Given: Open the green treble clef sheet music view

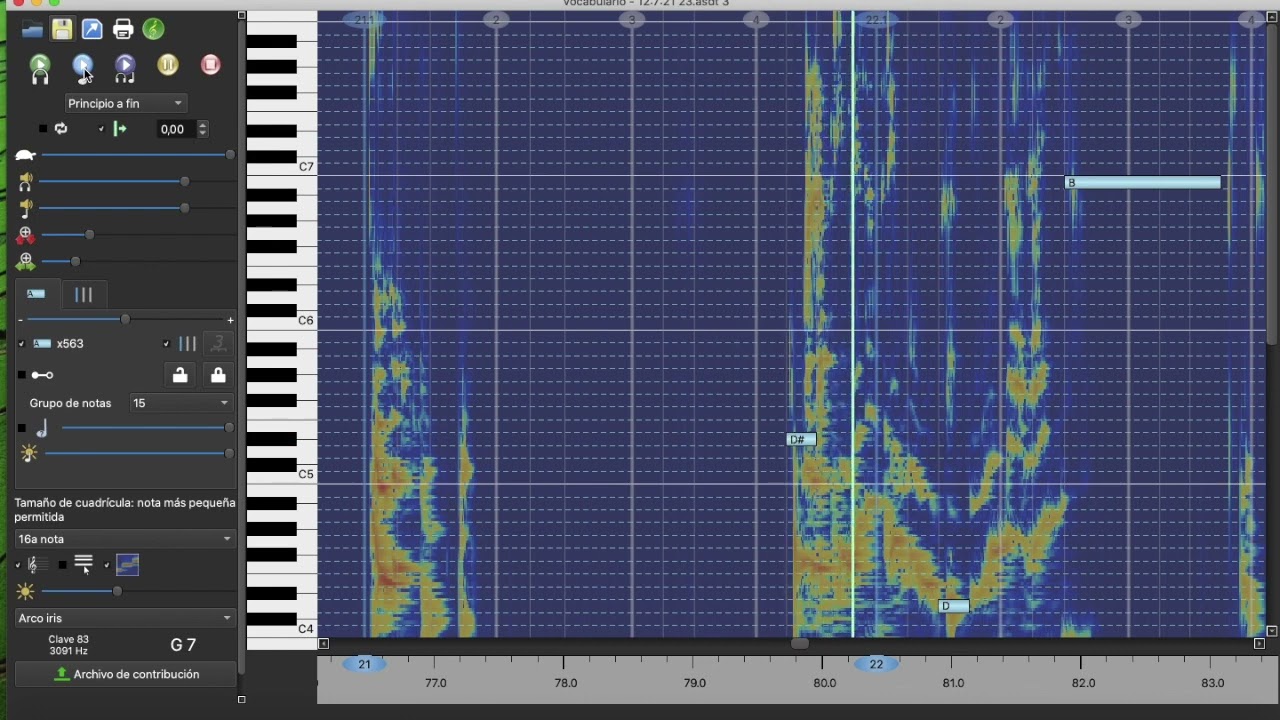Looking at the screenshot, I should click(153, 29).
